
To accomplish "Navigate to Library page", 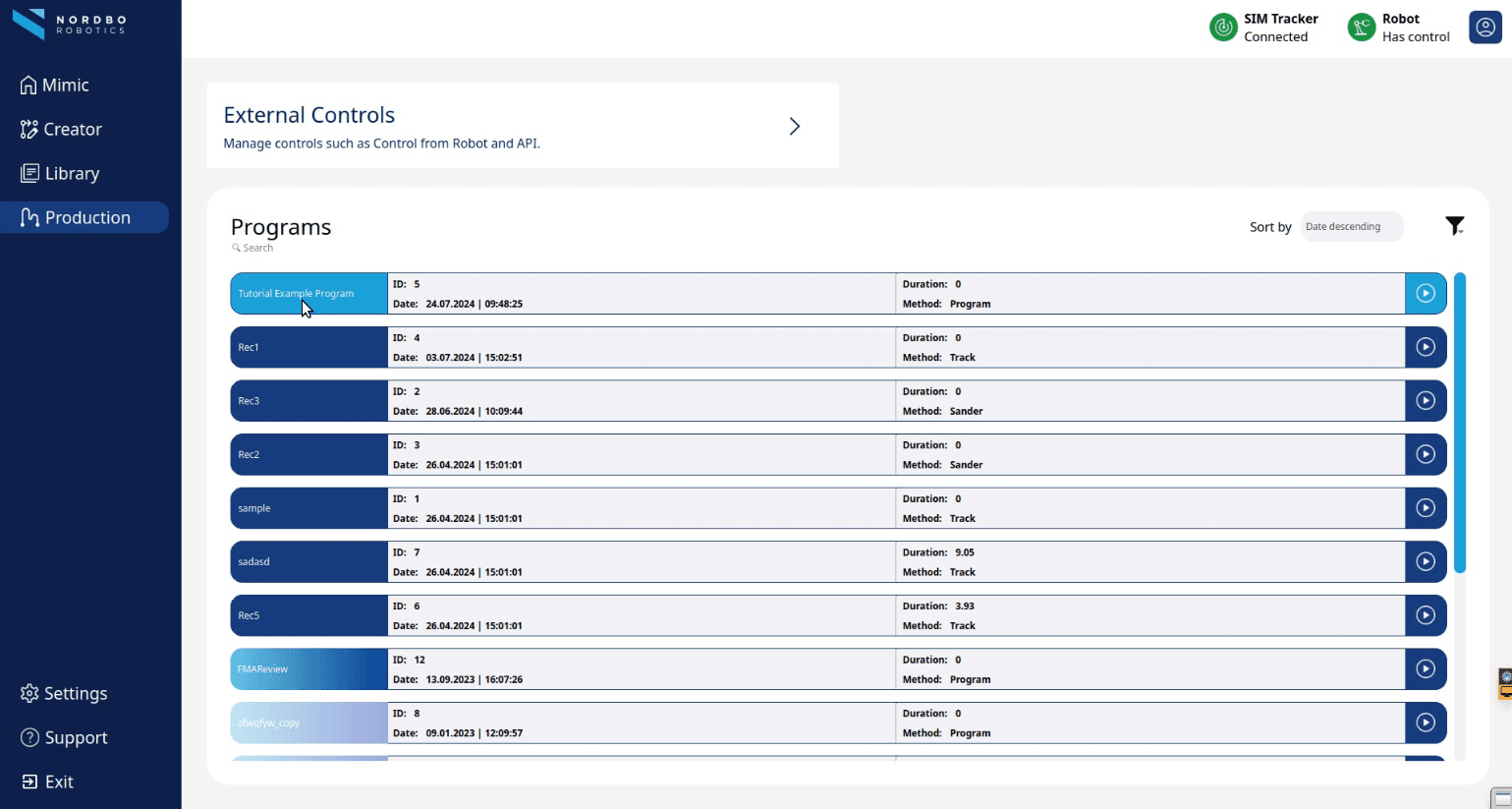I will click(x=71, y=174).
